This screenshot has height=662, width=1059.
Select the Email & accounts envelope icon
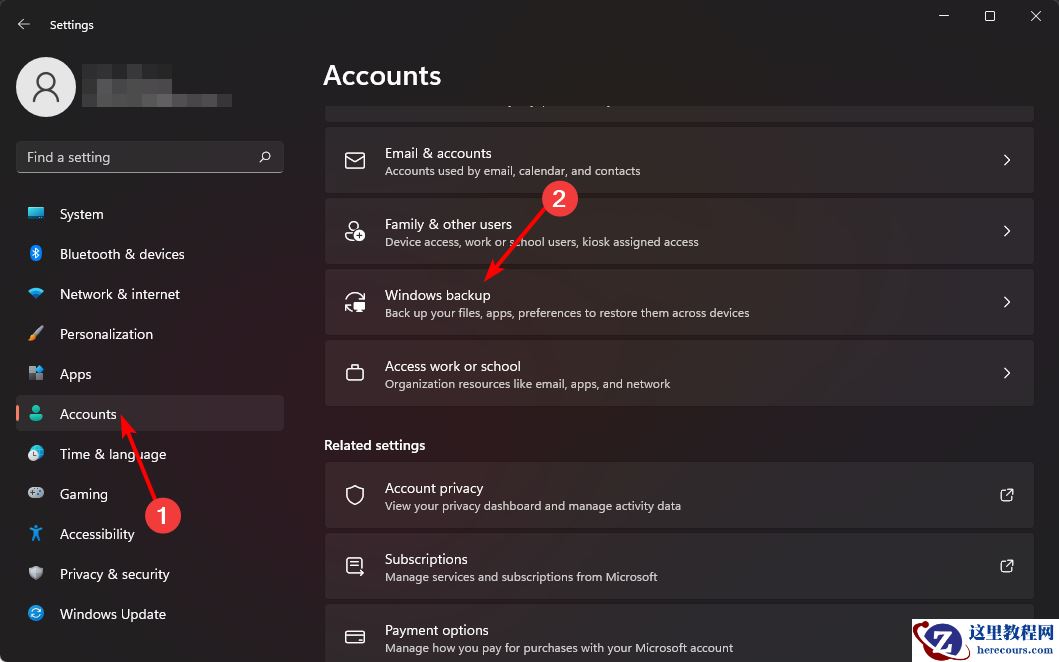(354, 160)
